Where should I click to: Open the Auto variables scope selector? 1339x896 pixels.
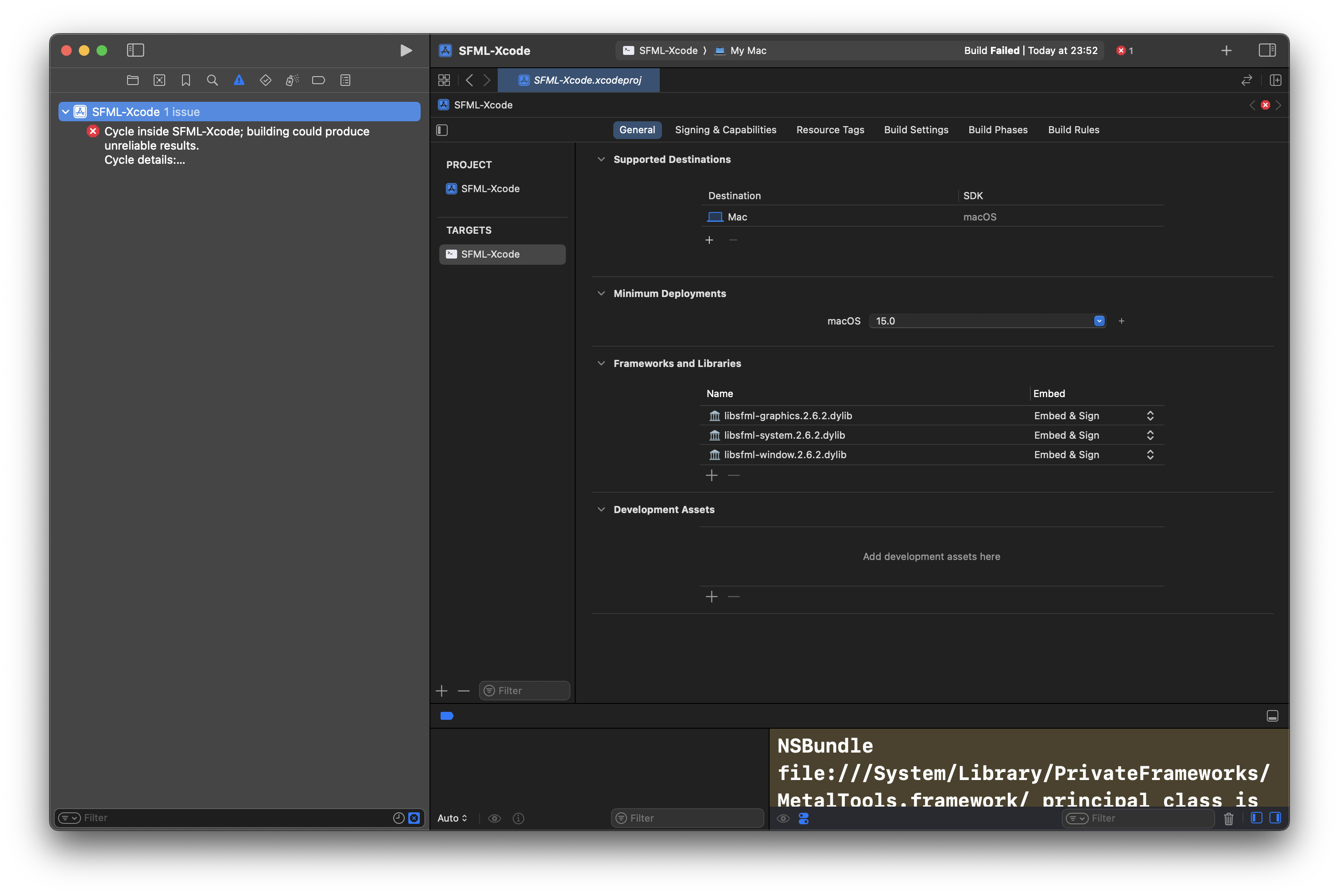point(452,818)
